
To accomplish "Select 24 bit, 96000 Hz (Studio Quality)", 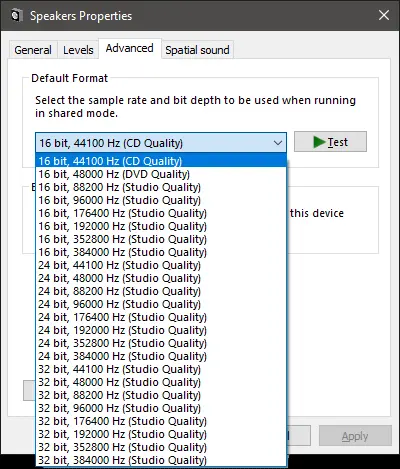I will 161,304.
